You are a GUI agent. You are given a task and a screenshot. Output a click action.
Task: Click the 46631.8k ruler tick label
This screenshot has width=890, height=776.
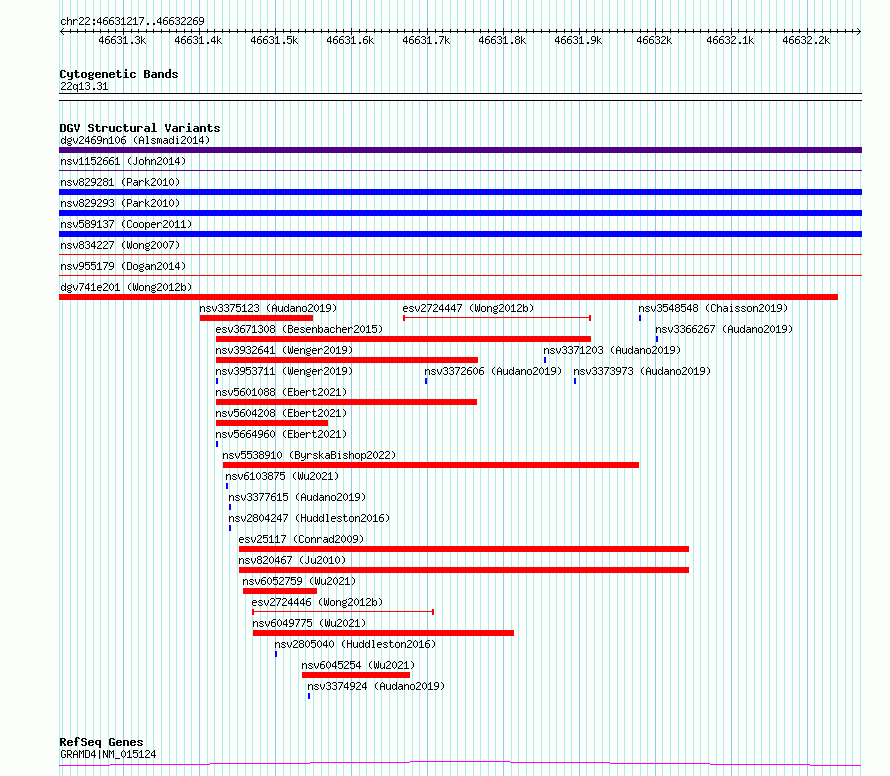coord(502,40)
